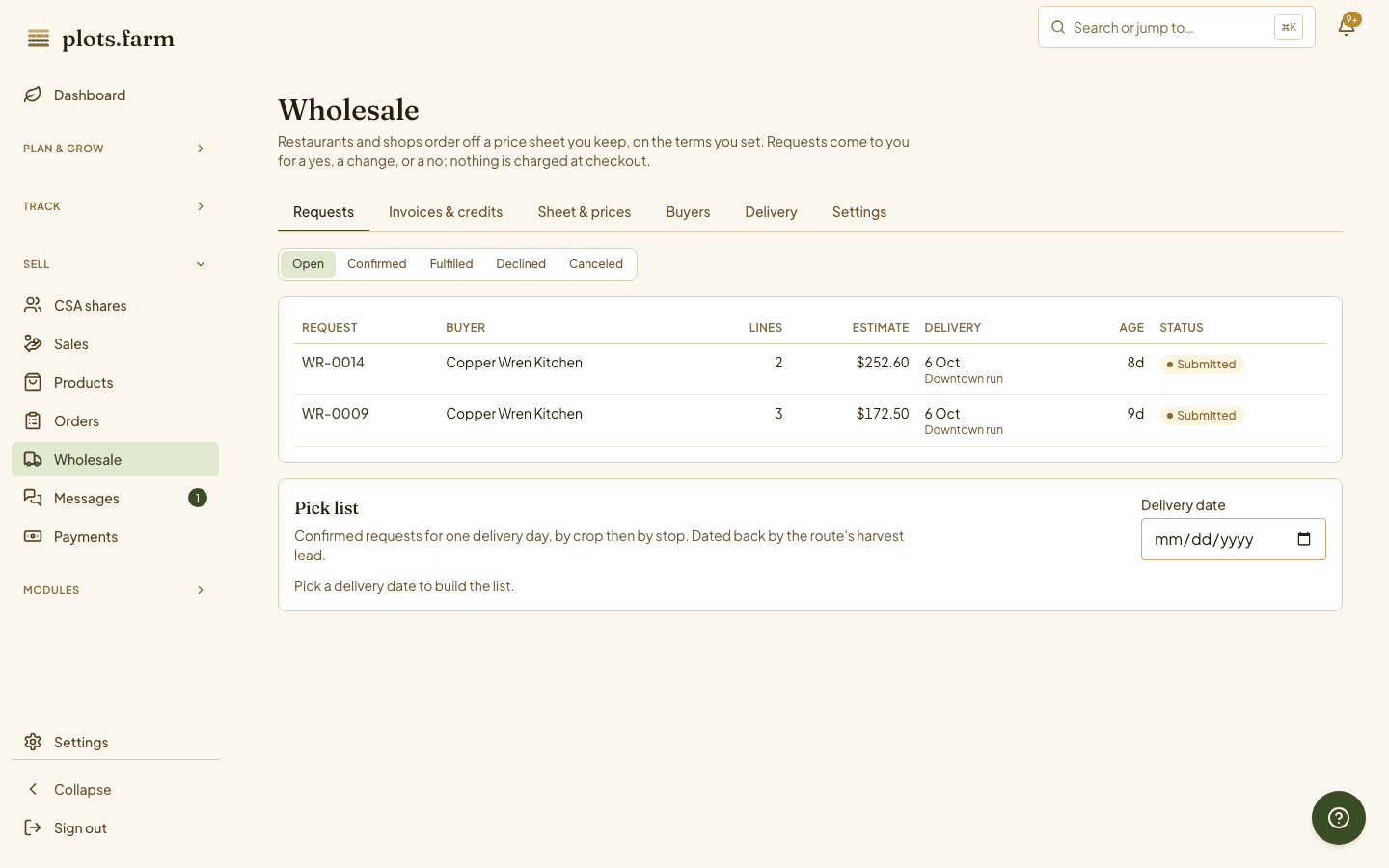Switch to Sheet & prices tab
The height and width of the screenshot is (868, 1389).
tap(585, 212)
